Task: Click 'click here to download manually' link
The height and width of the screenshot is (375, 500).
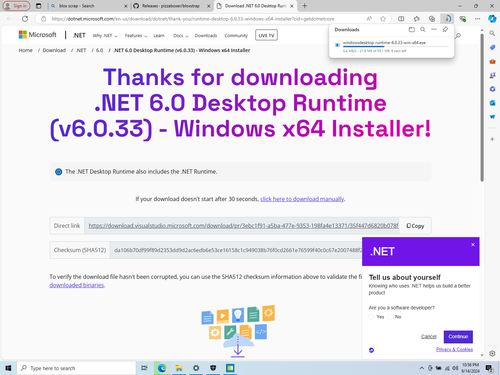Action: [x=302, y=199]
